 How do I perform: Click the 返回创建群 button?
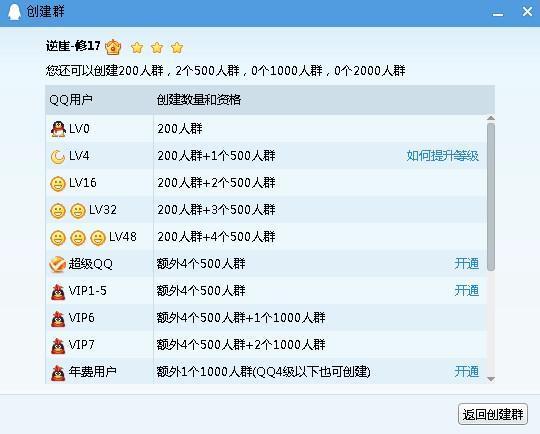pyautogui.click(x=493, y=414)
